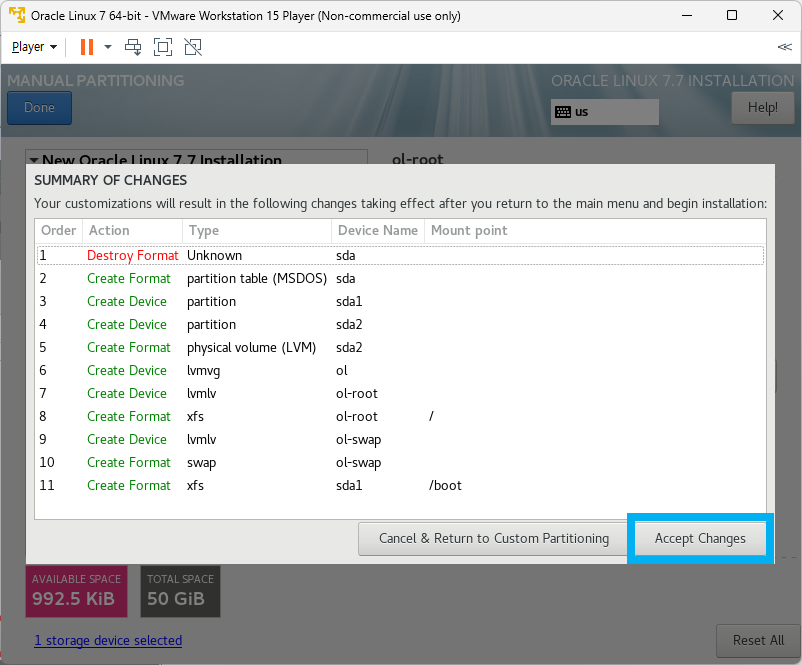The width and height of the screenshot is (802, 665).
Task: Sort by the Action column header
Action: [x=132, y=231]
